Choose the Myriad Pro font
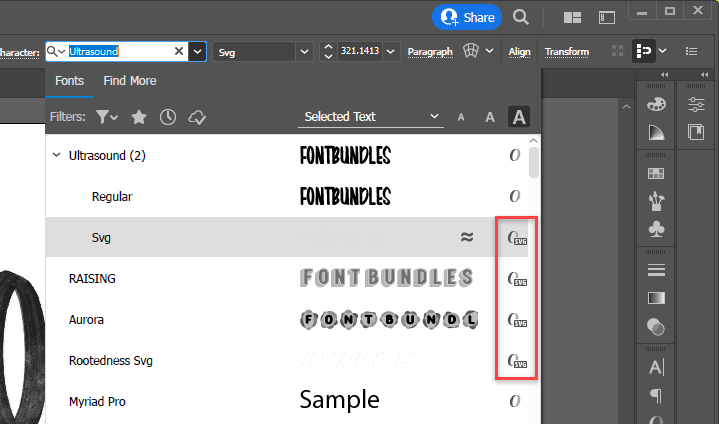 click(287, 402)
